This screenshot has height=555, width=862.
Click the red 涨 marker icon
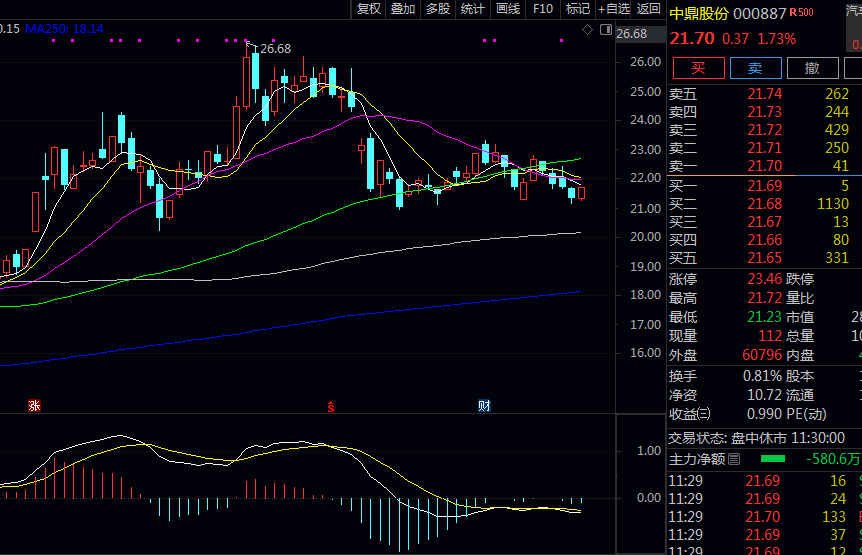[34, 405]
